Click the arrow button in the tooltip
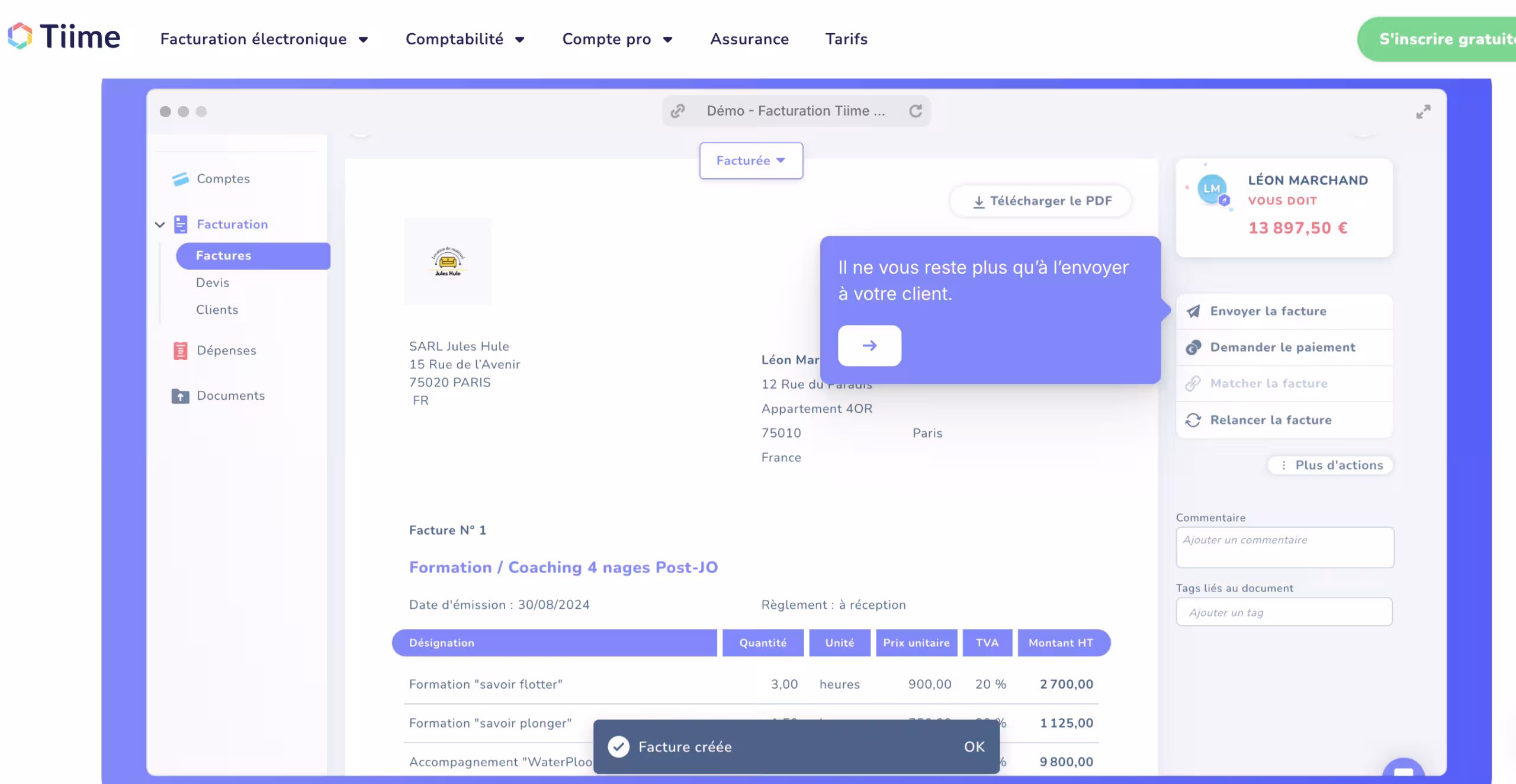Image resolution: width=1516 pixels, height=784 pixels. click(869, 345)
